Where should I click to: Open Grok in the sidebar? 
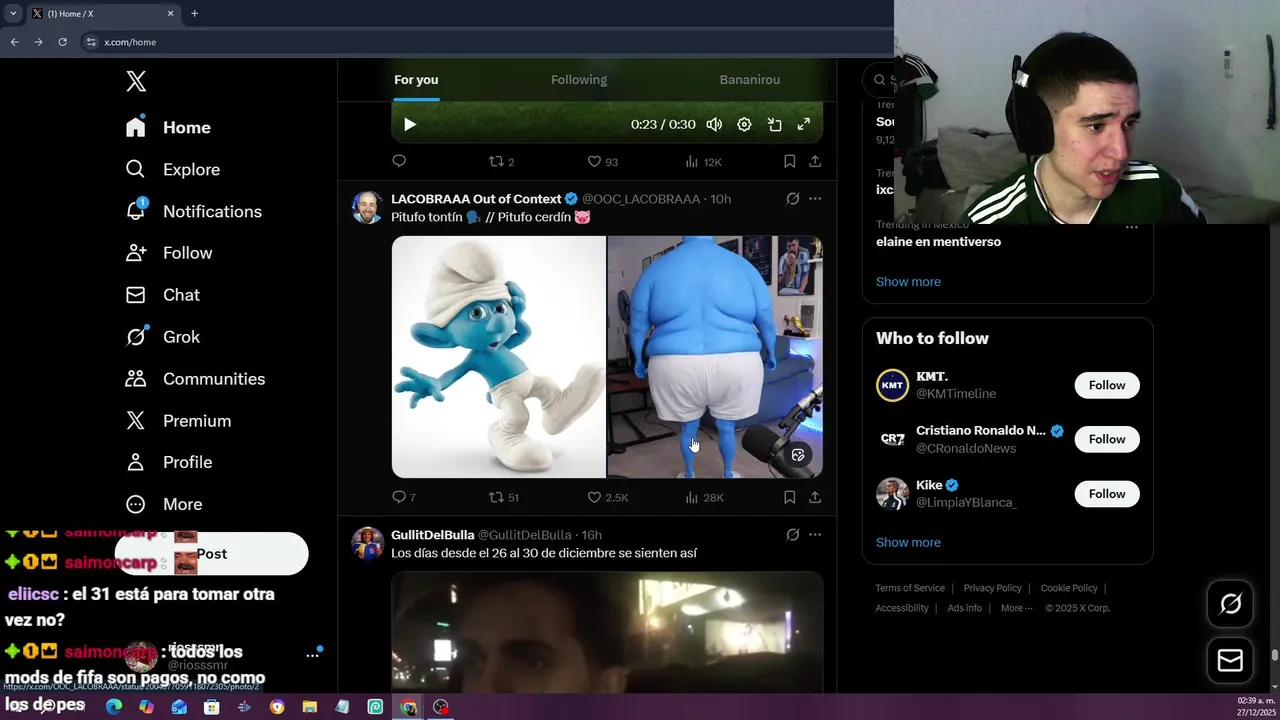(163, 337)
